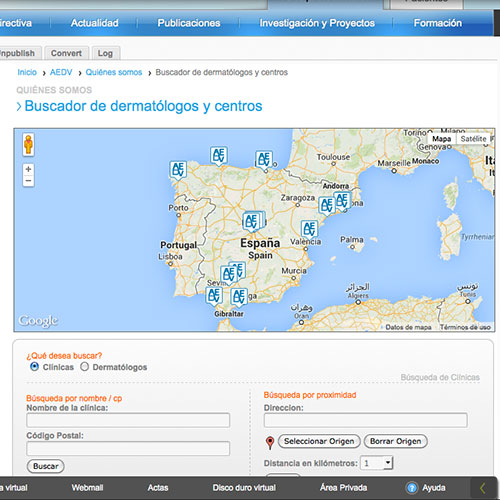Switch to Unpublish tab
This screenshot has height=500, width=500.
point(17,53)
